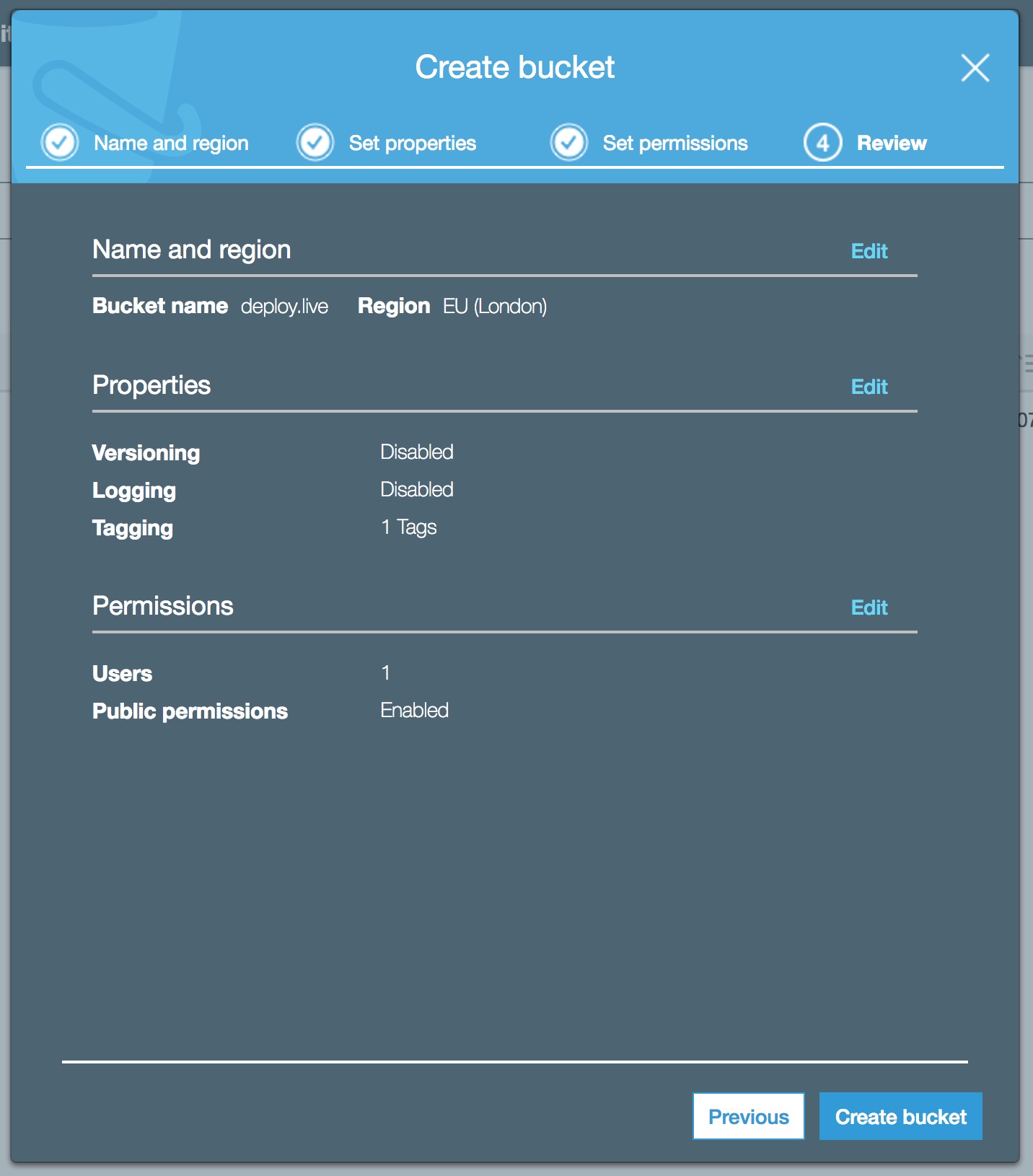Viewport: 1033px width, 1176px height.
Task: Edit the Permissions section
Action: click(x=869, y=607)
